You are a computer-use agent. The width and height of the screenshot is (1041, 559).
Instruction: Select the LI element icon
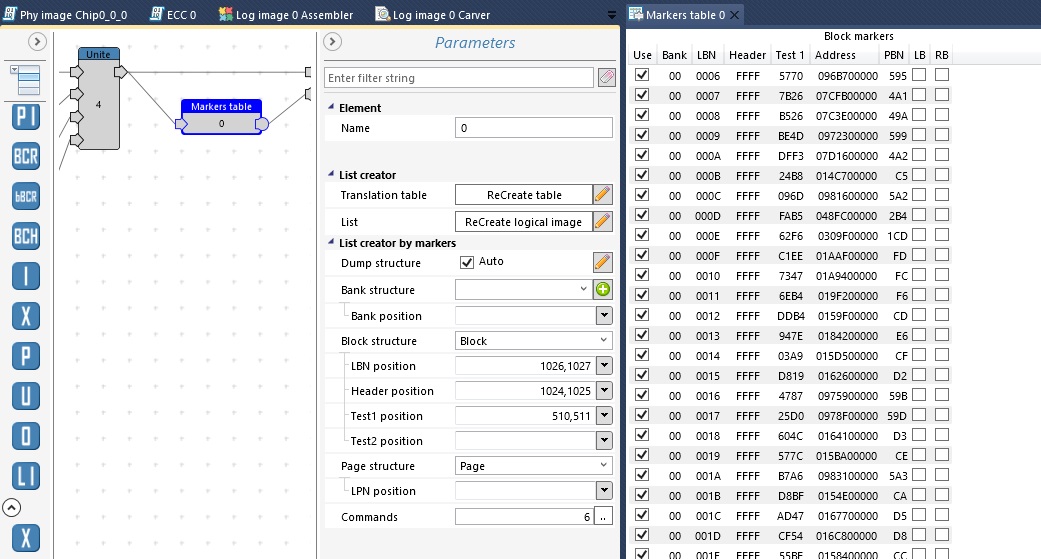click(x=26, y=476)
